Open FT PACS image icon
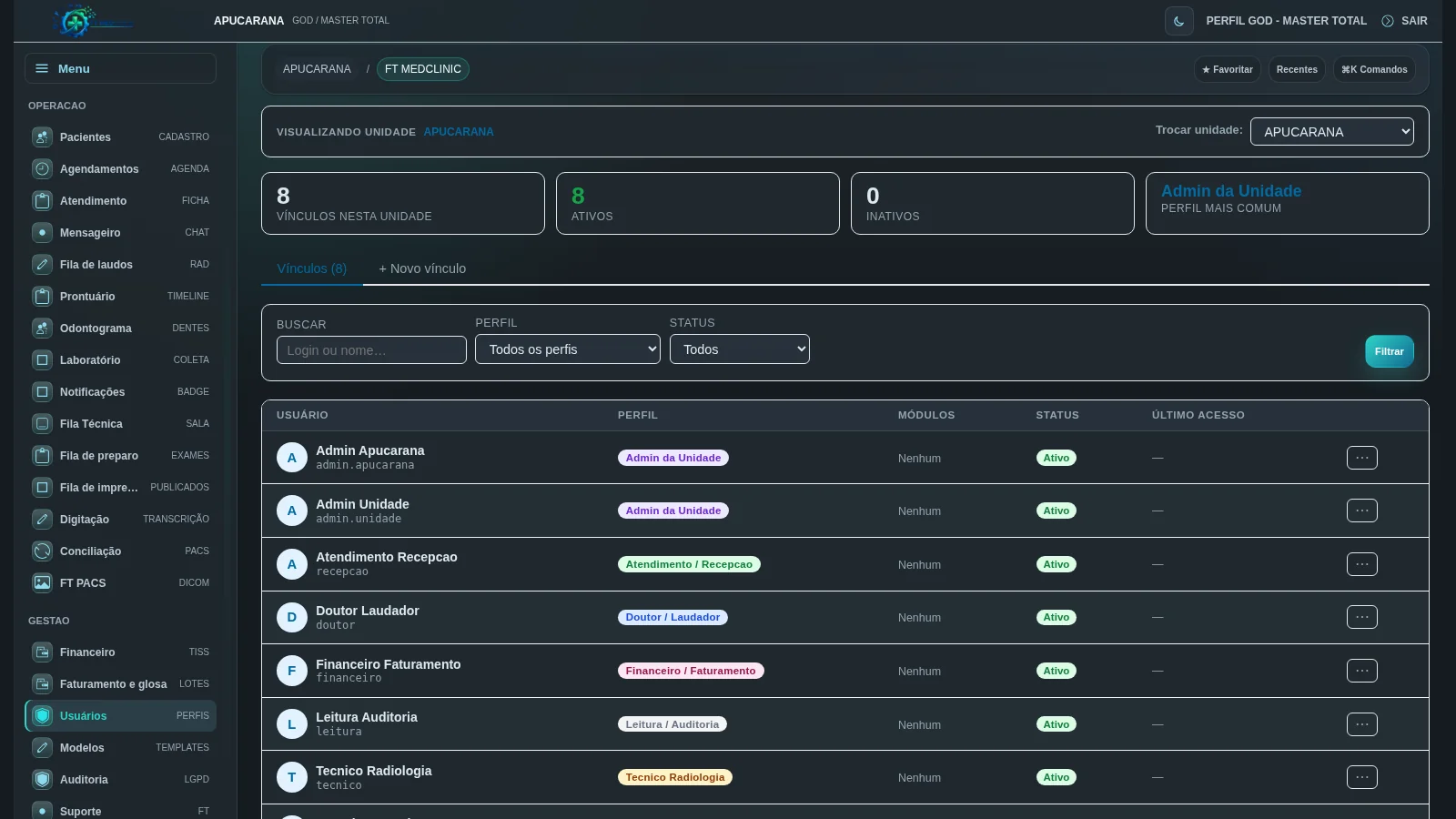This screenshot has height=819, width=1456. point(42,583)
